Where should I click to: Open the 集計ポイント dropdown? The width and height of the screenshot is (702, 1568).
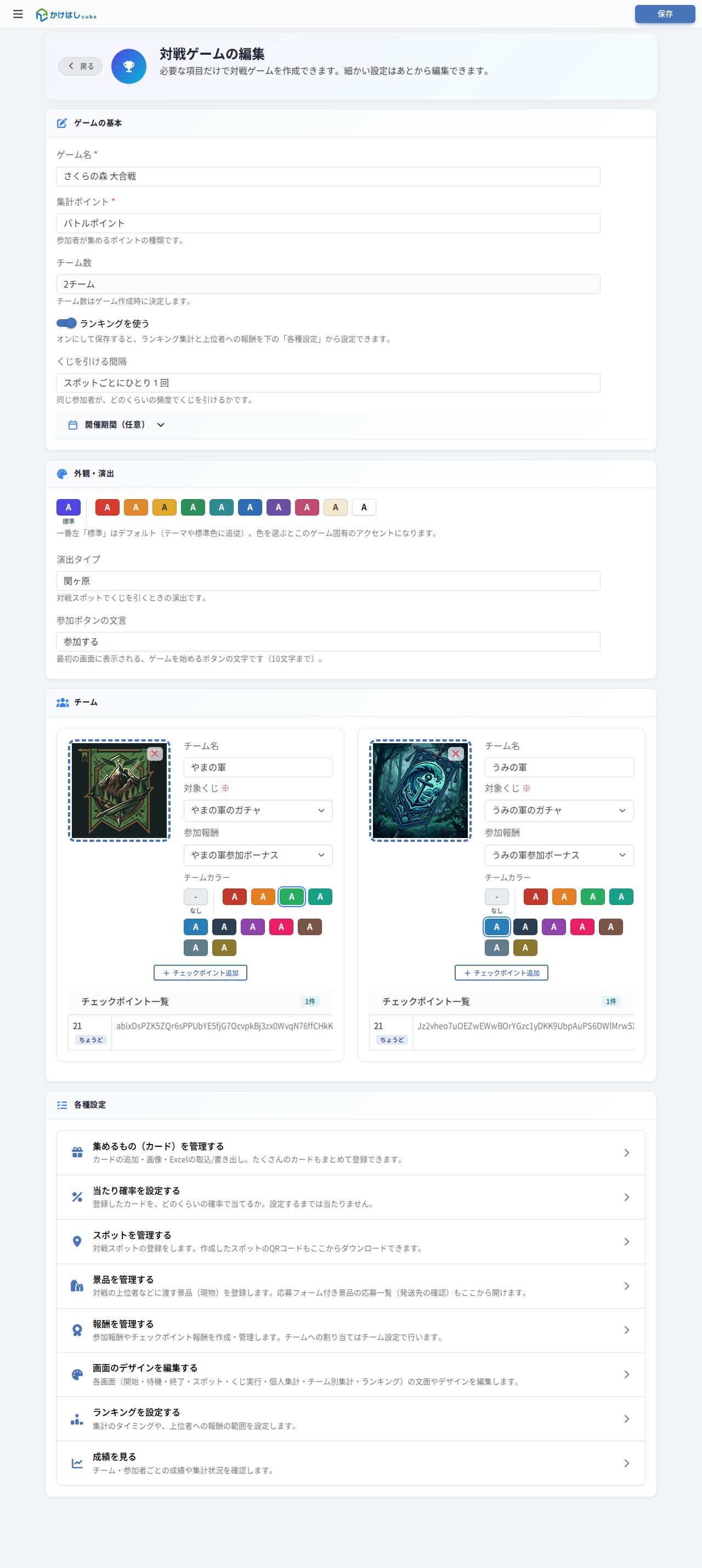tap(328, 223)
